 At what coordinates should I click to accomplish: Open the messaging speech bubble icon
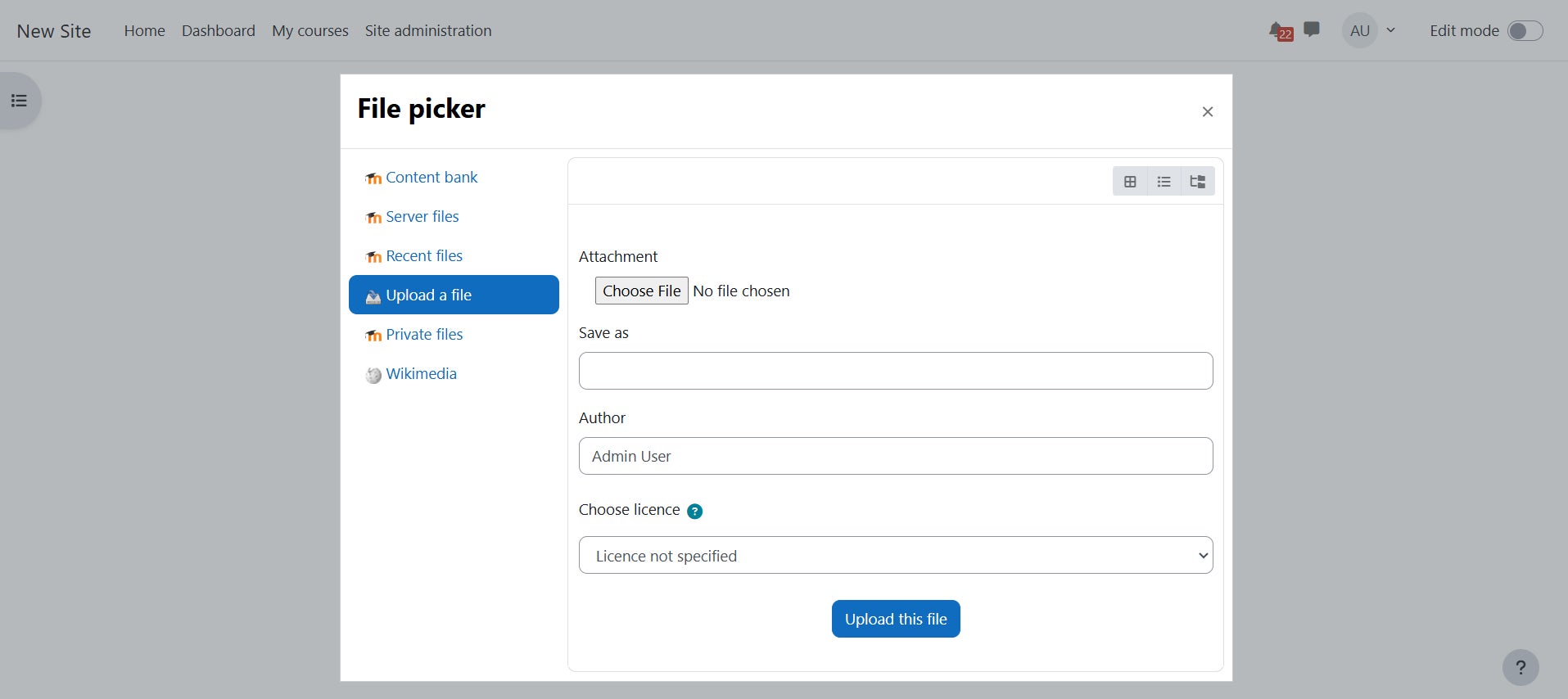point(1312,30)
